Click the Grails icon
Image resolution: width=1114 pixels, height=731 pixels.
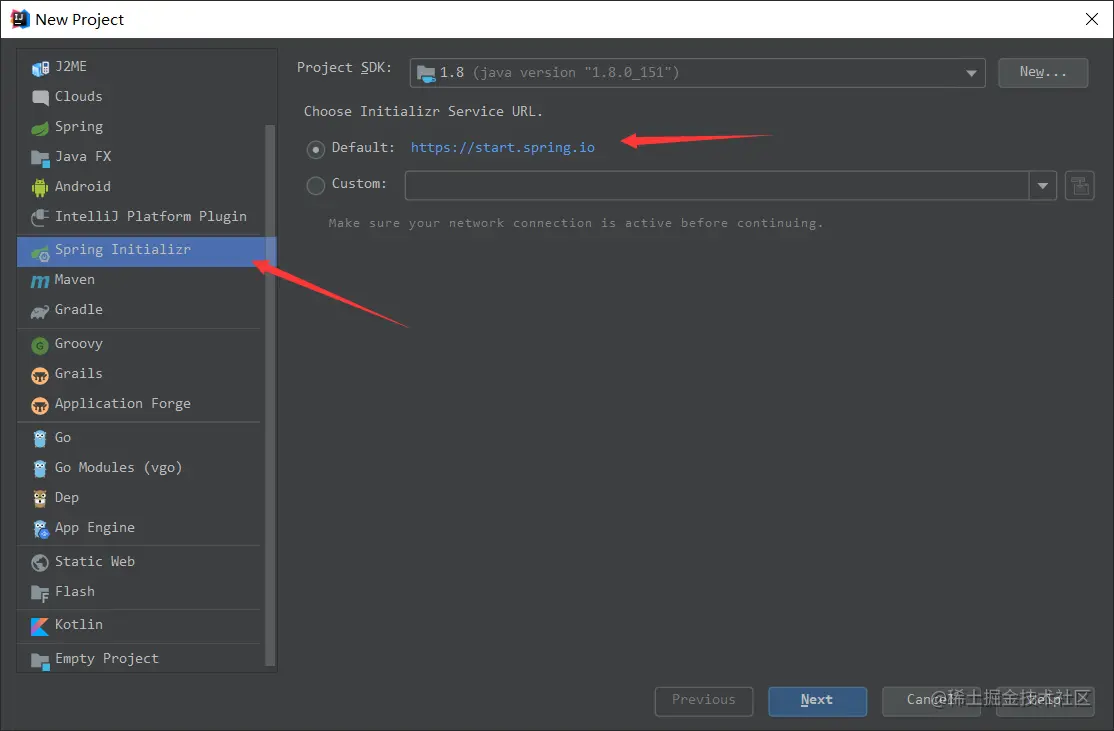pos(40,375)
